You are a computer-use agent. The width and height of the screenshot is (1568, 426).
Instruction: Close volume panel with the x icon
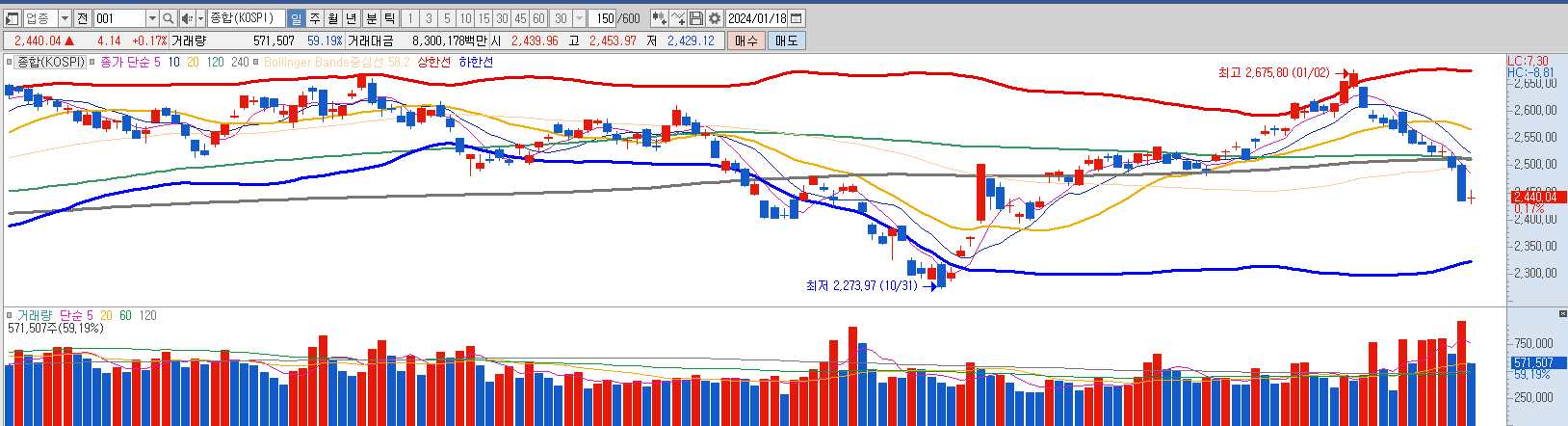1562,314
